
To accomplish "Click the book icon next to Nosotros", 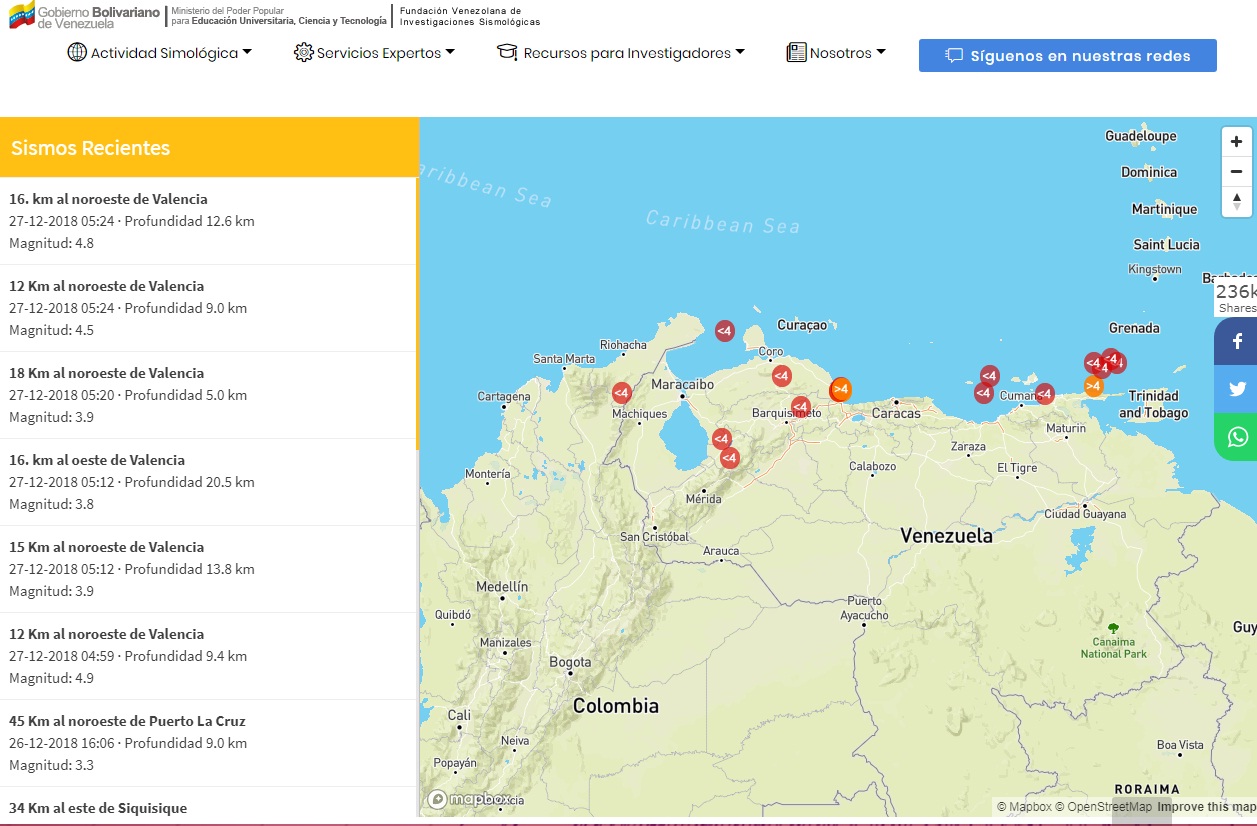I will point(795,53).
